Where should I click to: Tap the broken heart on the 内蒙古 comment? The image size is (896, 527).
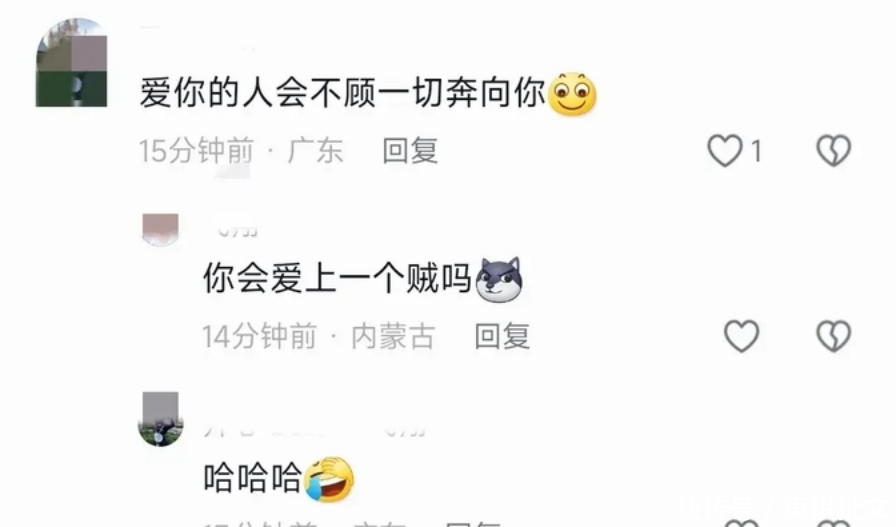coord(833,336)
